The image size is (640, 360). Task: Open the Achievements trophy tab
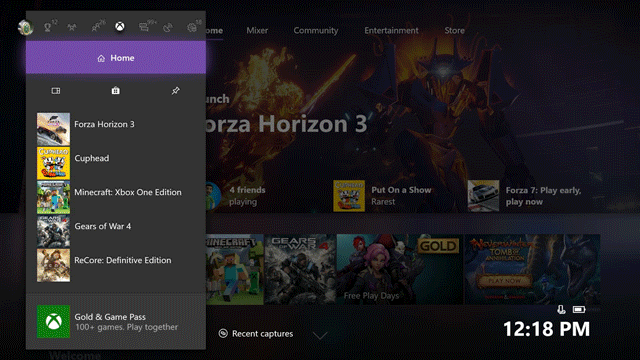[x=48, y=27]
